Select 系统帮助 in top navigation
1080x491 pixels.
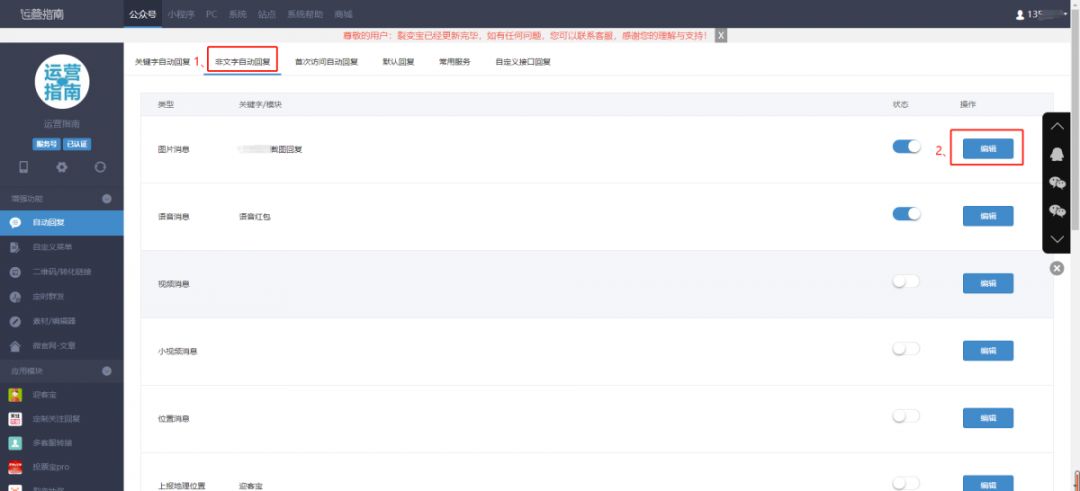pos(305,14)
